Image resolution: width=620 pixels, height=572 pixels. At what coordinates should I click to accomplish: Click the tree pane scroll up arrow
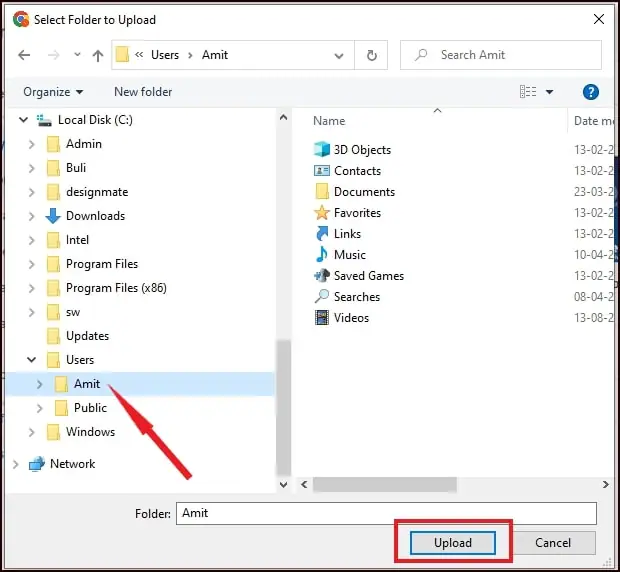(x=284, y=117)
